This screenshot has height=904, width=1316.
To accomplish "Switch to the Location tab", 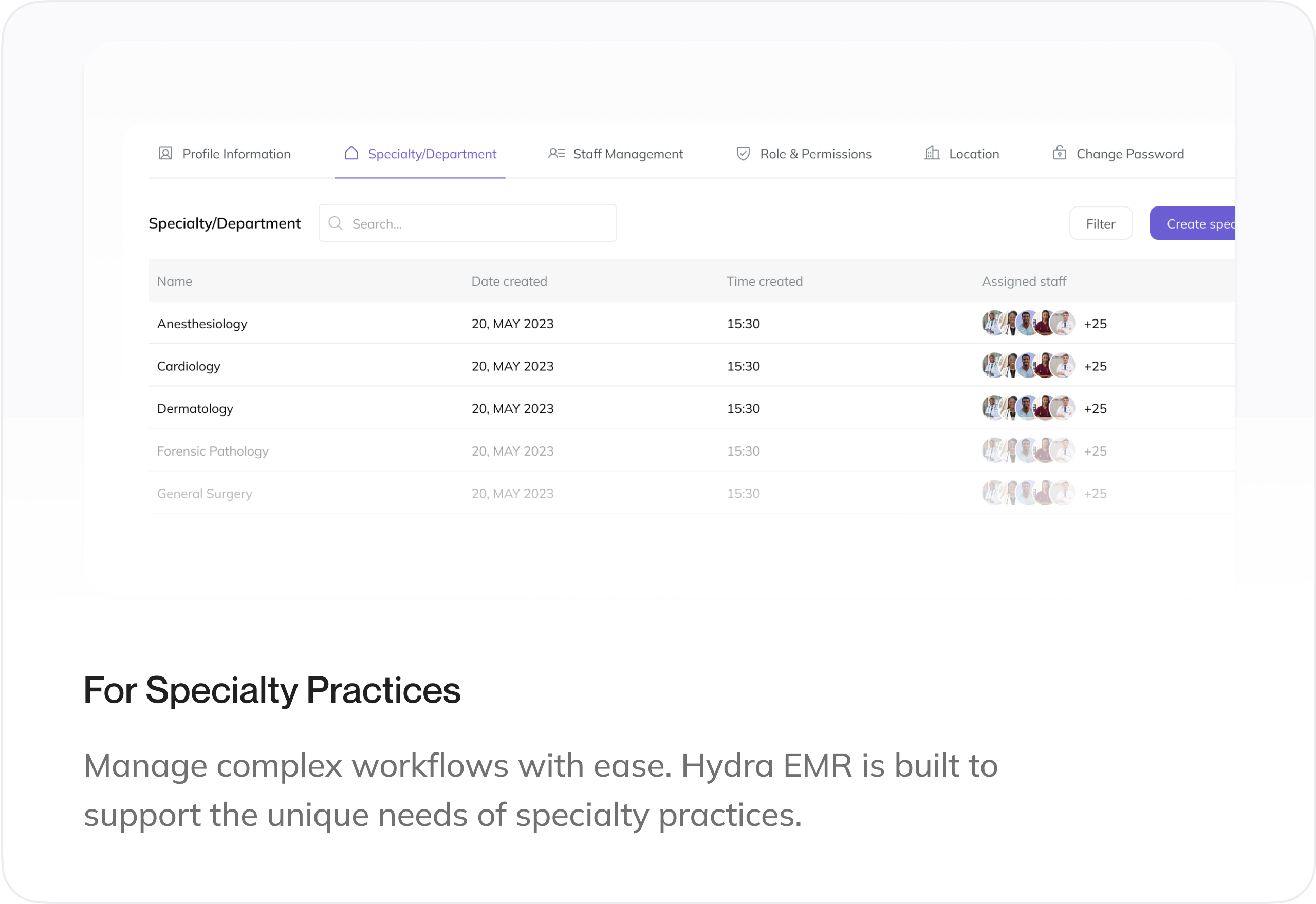I will [973, 154].
